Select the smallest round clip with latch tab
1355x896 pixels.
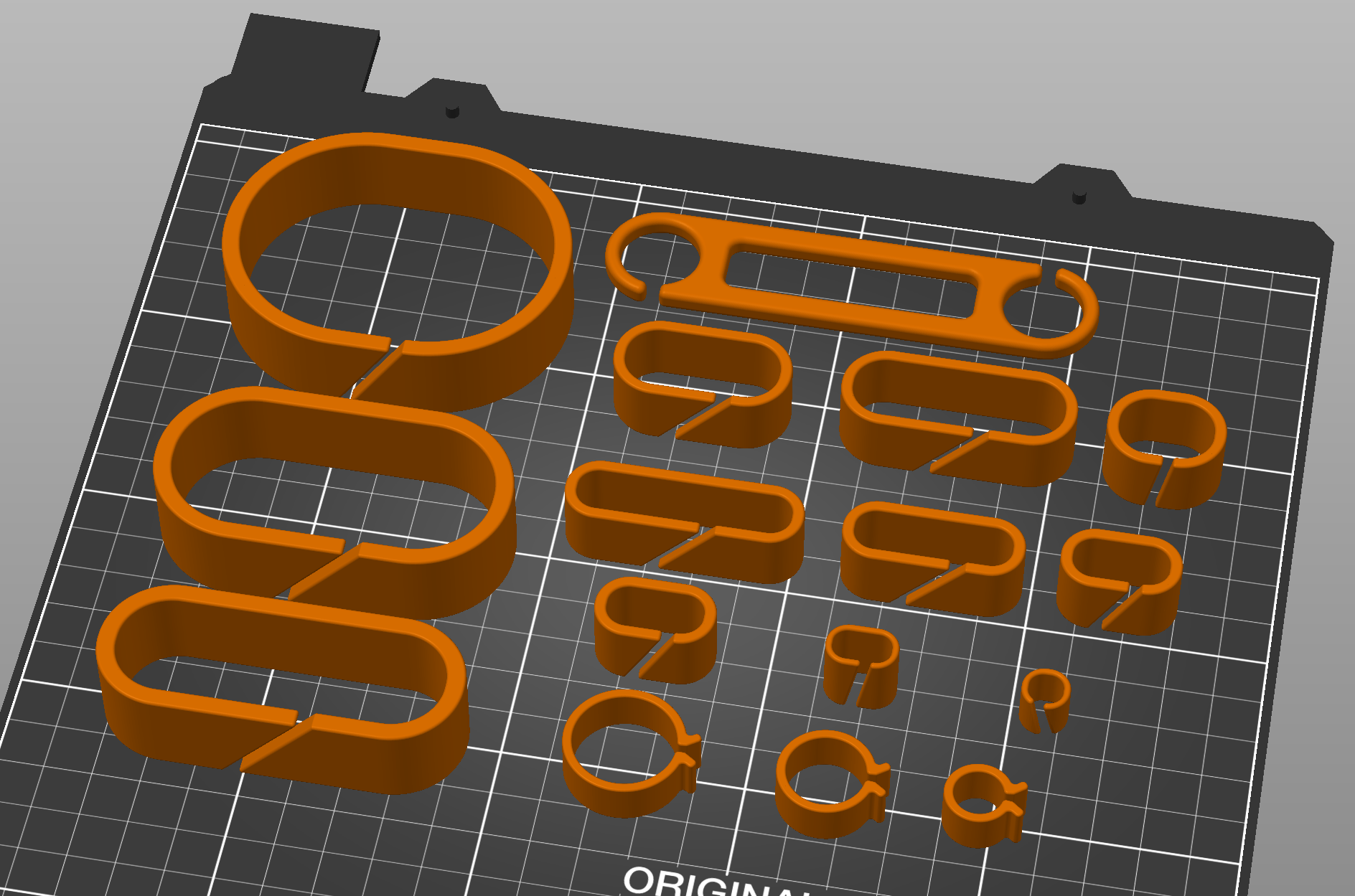pyautogui.click(x=984, y=805)
